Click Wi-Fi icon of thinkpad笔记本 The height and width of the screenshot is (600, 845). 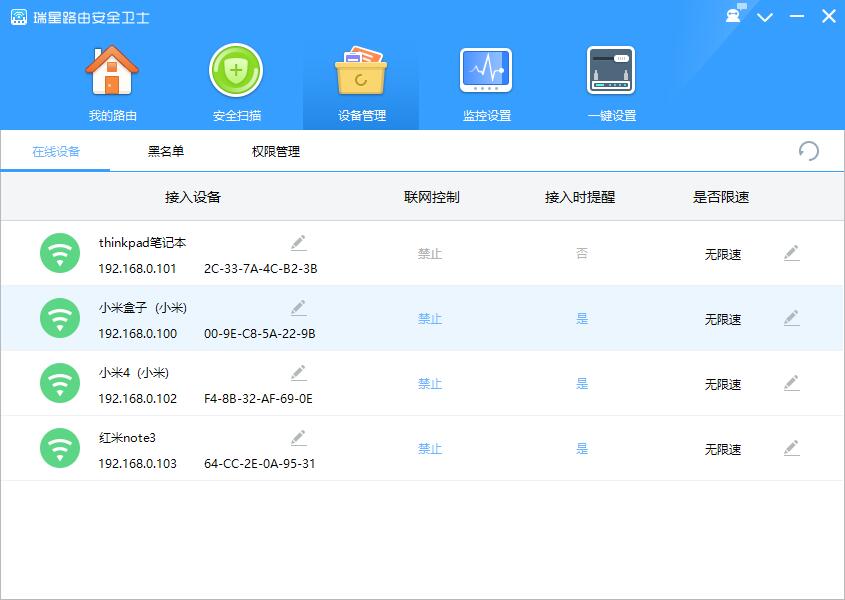(x=60, y=253)
